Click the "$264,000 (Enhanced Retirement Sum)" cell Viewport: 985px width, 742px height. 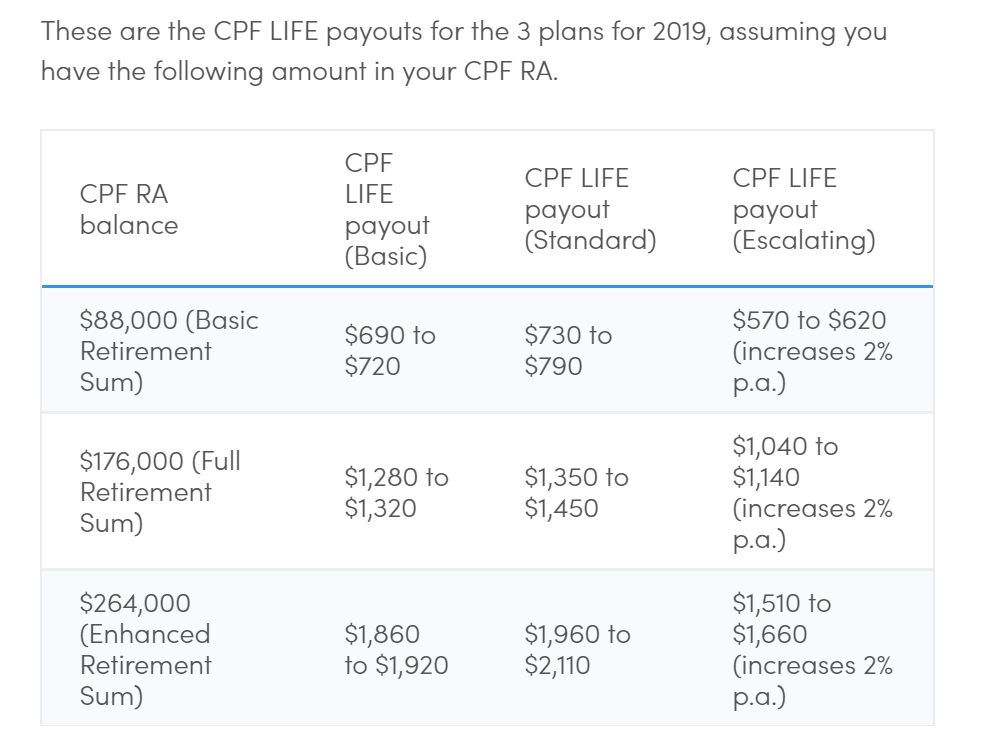(146, 649)
